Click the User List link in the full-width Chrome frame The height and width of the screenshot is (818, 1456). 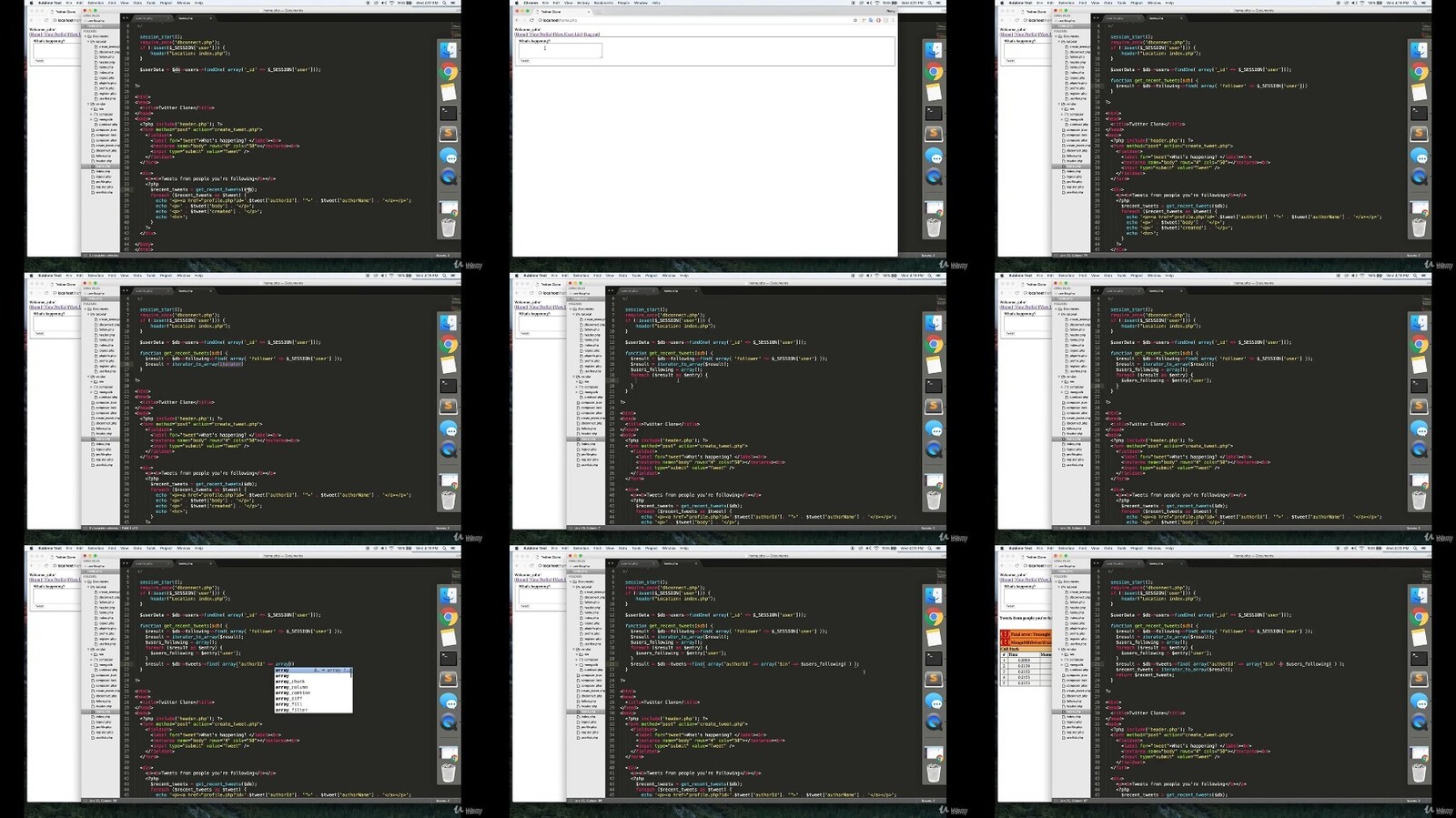pos(567,35)
